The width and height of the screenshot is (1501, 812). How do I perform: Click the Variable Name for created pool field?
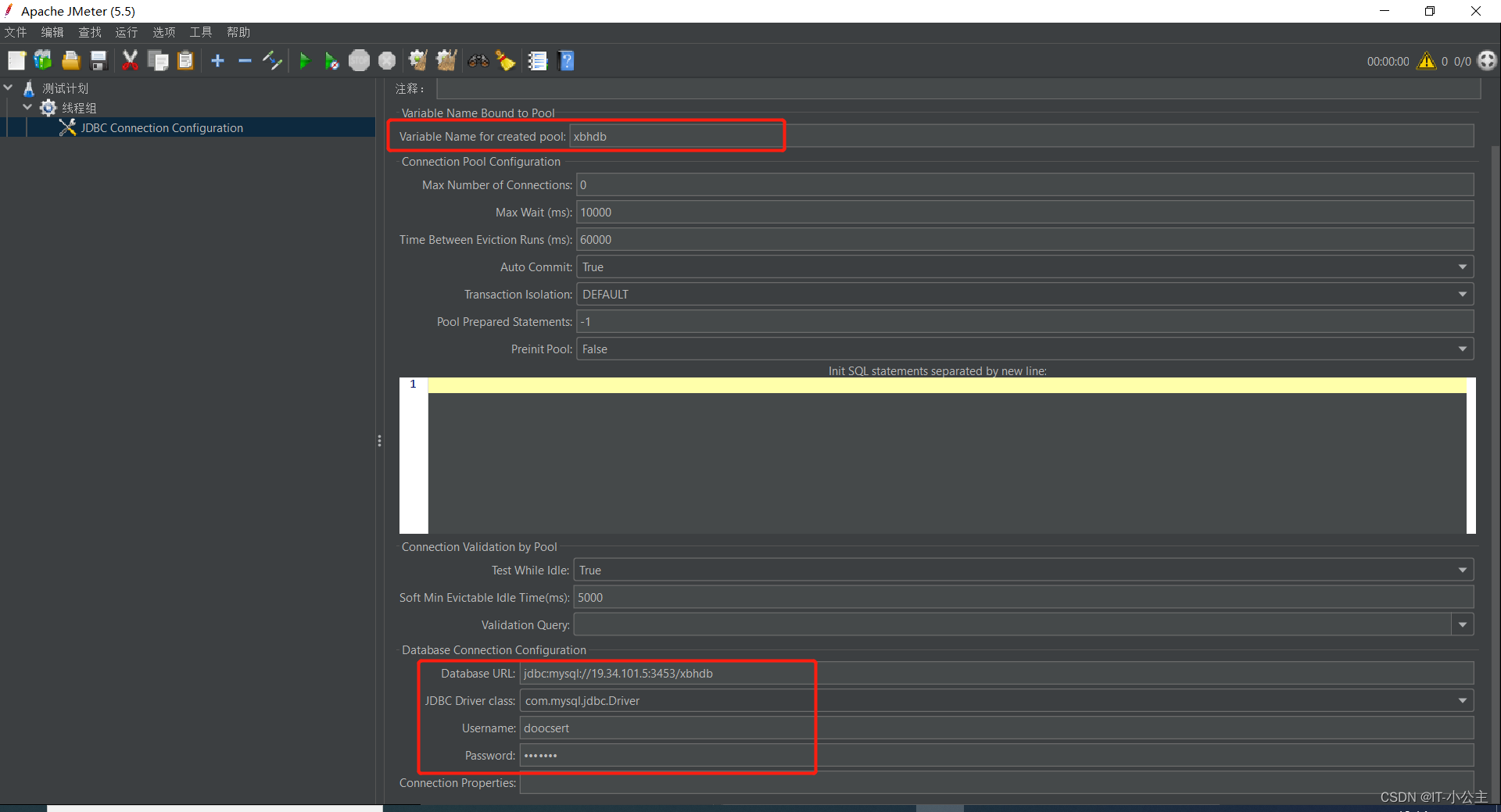(1022, 136)
